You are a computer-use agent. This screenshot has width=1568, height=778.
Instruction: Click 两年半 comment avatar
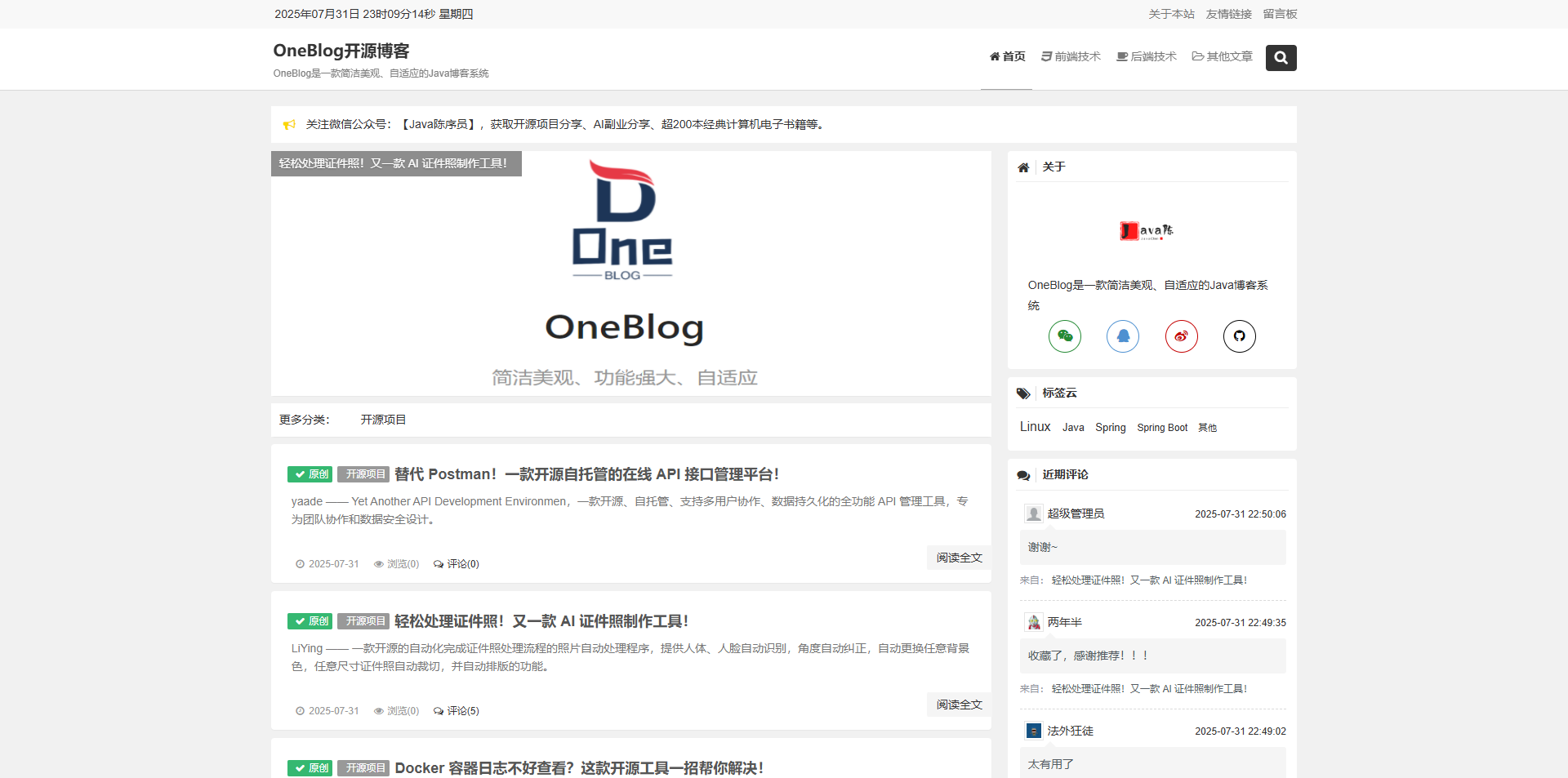coord(1034,622)
